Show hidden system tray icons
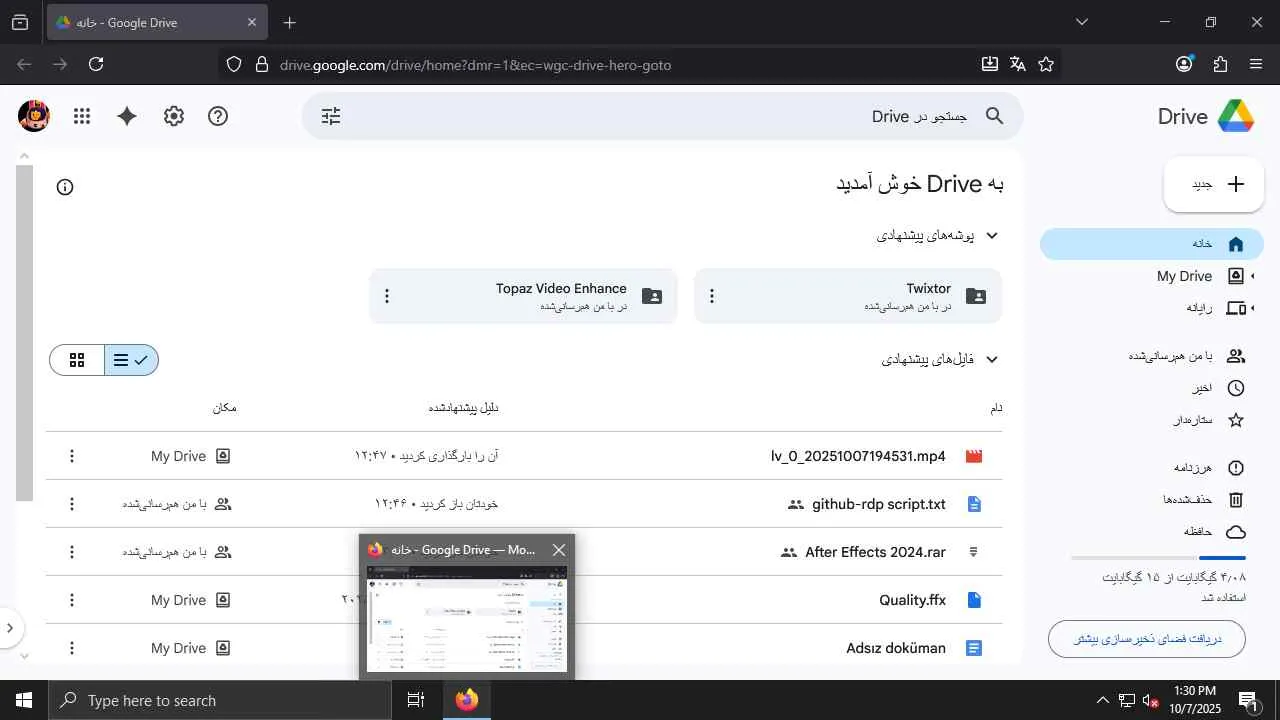Viewport: 1280px width, 720px height. [1103, 700]
